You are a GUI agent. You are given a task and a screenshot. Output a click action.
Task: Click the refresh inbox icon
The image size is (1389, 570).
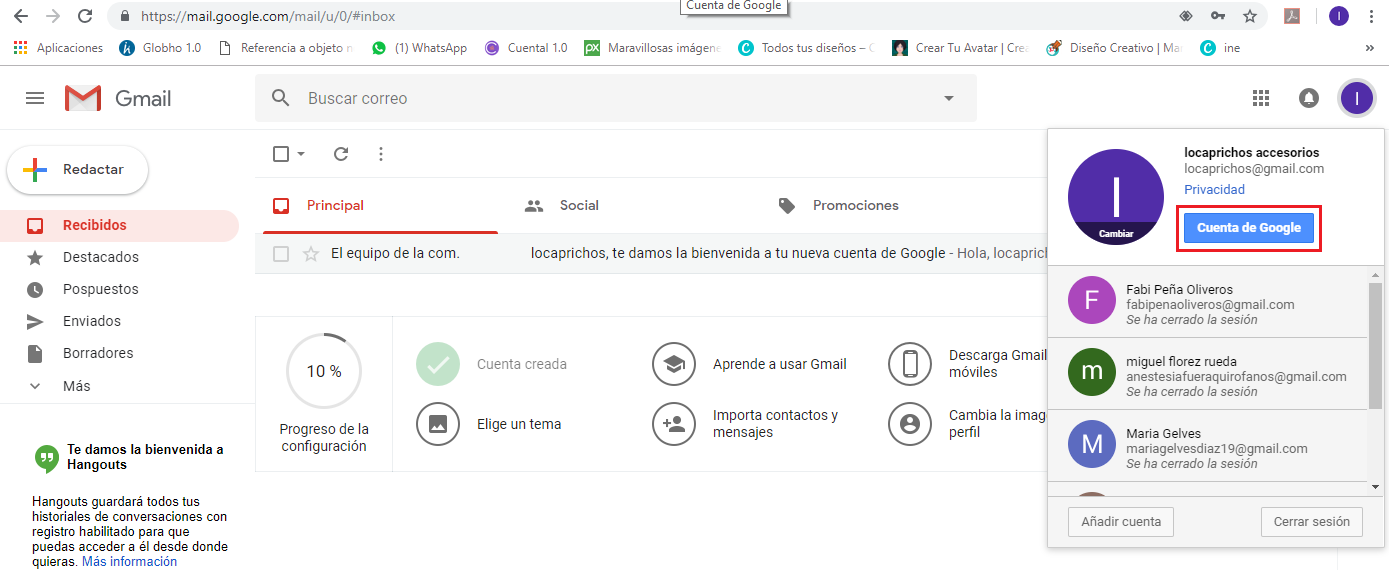click(341, 154)
